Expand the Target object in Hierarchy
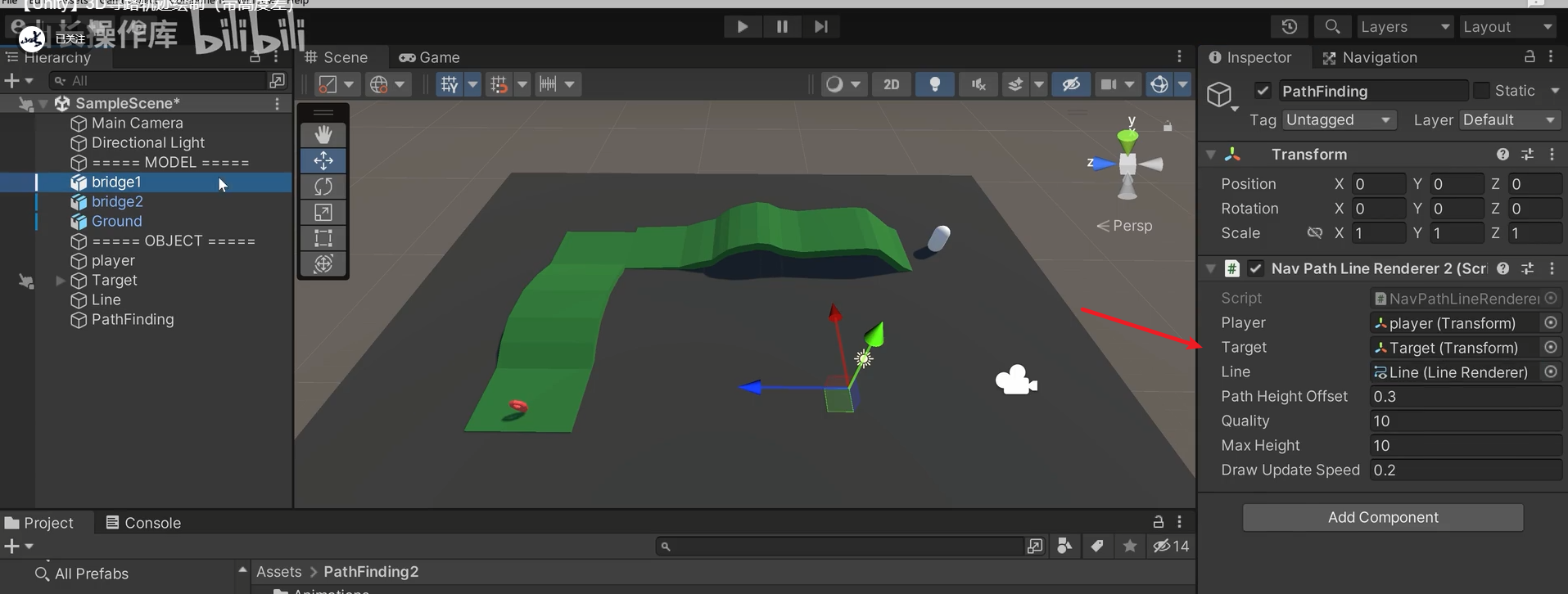Screen dimensions: 1568x594 pos(60,280)
